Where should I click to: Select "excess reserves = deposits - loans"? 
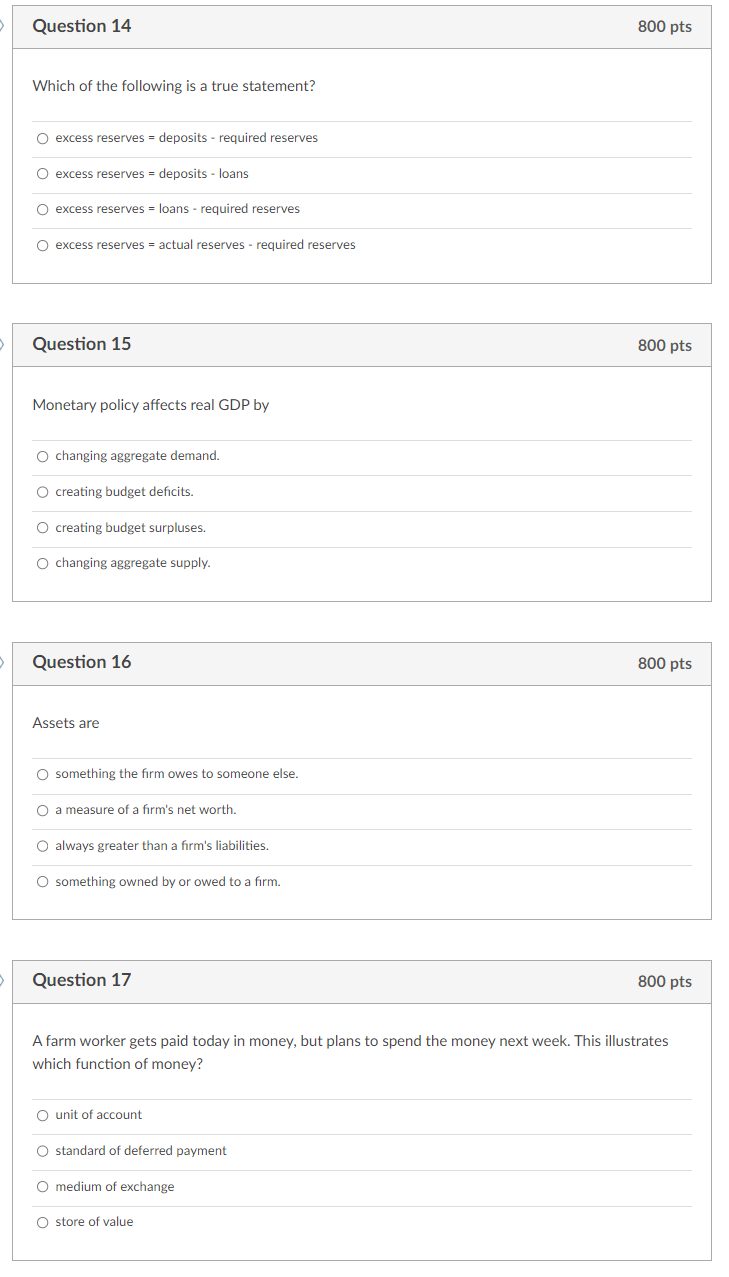click(42, 173)
